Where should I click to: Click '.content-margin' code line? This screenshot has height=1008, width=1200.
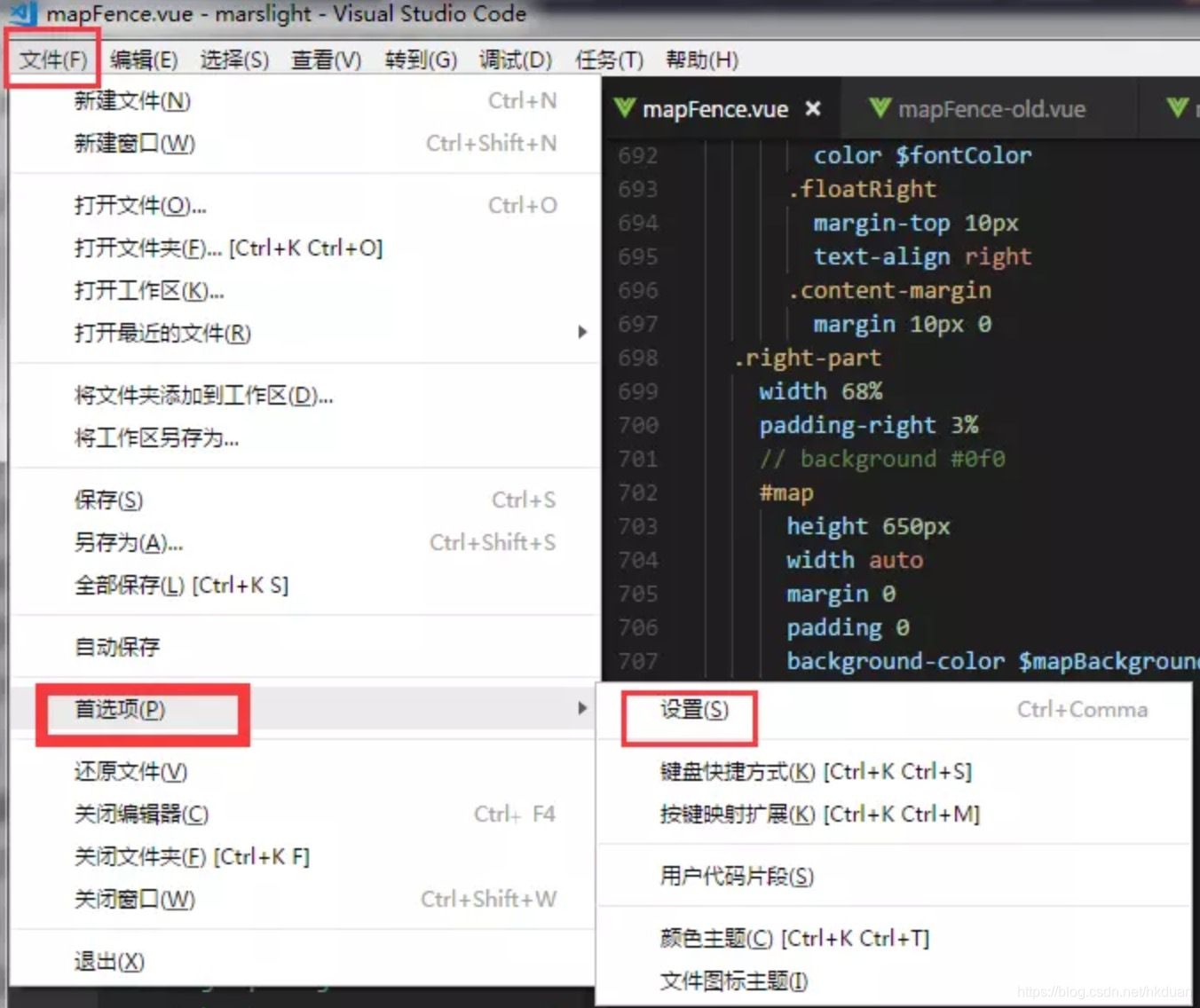(889, 290)
